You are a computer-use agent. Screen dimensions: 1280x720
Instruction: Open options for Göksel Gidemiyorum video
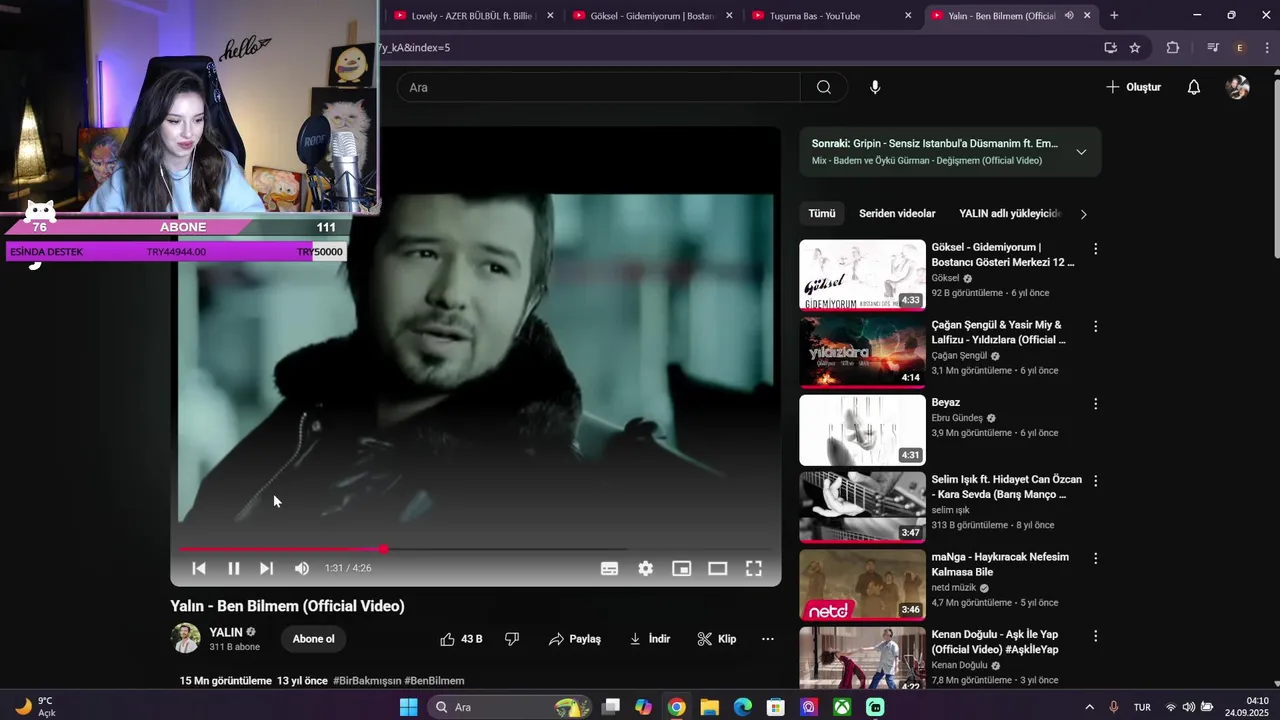(x=1095, y=249)
